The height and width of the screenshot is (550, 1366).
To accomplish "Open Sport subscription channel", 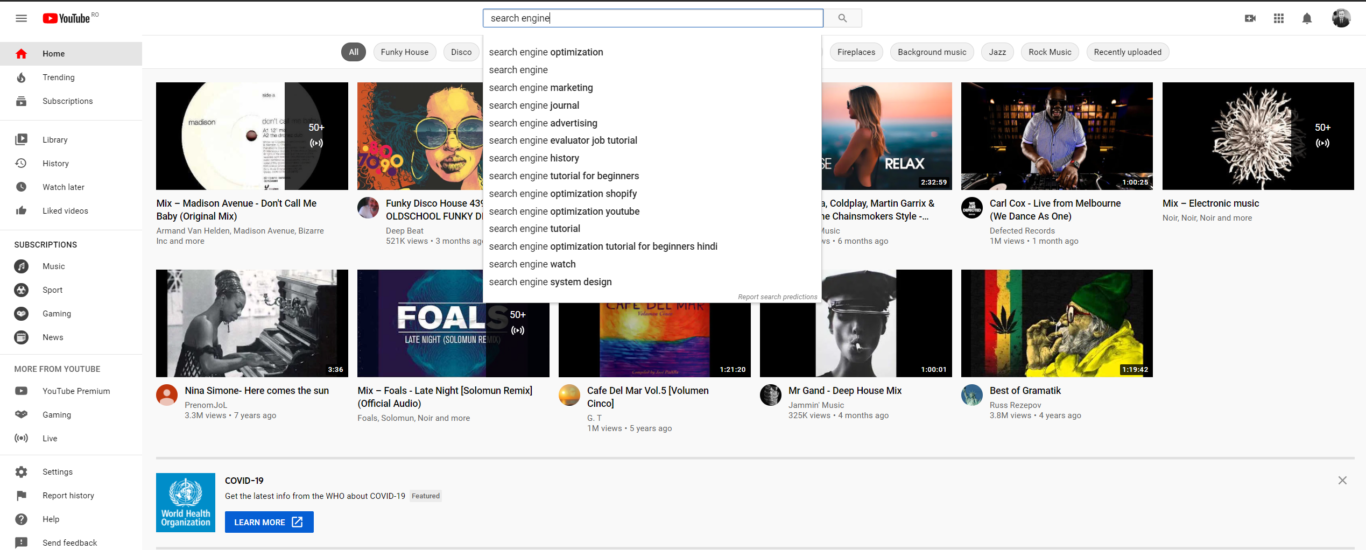I will tap(71, 290).
